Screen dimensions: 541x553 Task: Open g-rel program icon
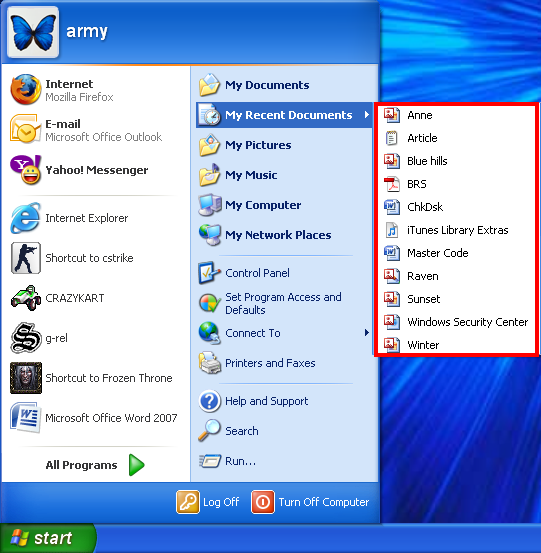click(x=25, y=338)
